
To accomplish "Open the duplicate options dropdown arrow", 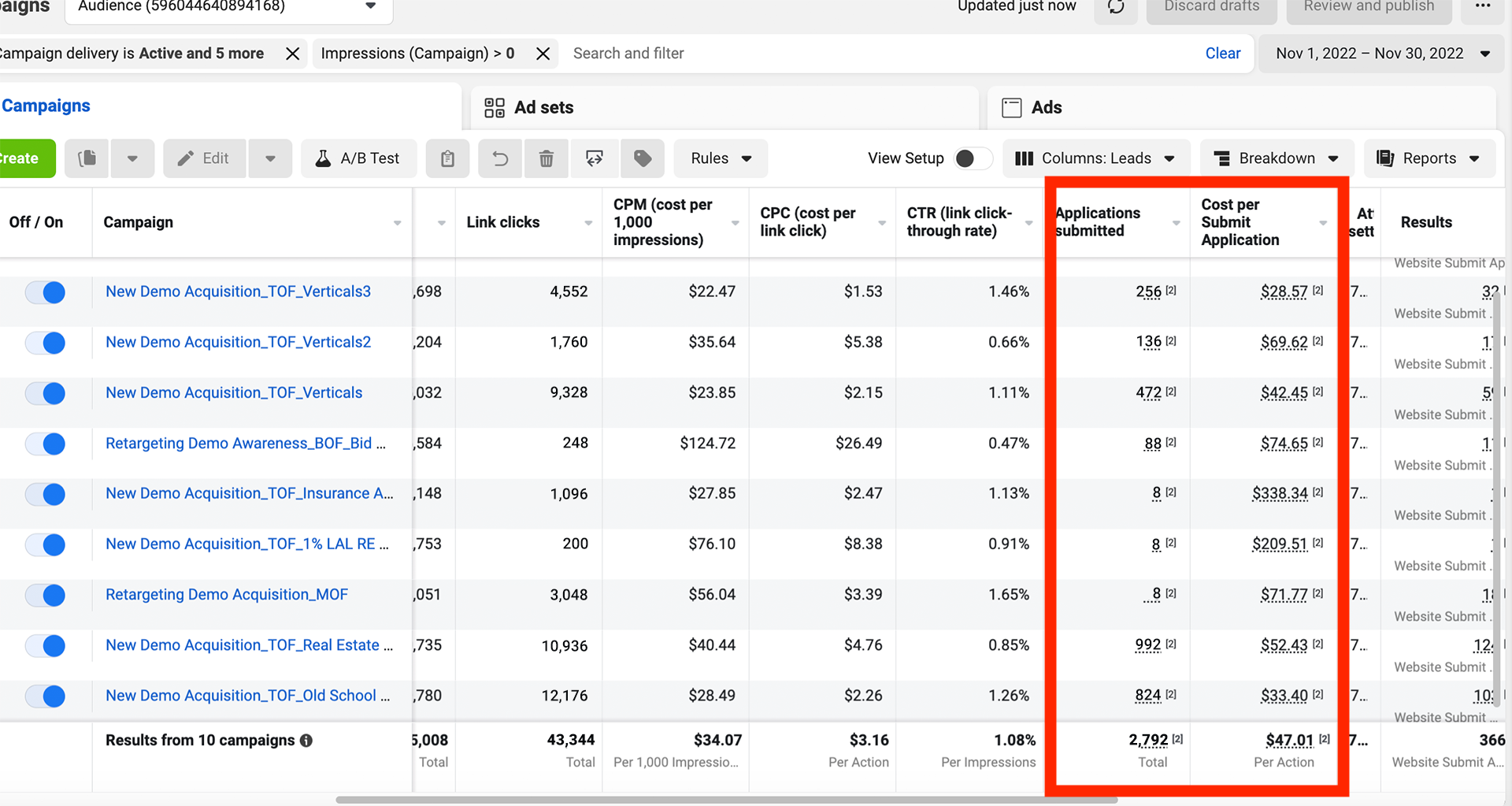I will (x=132, y=158).
